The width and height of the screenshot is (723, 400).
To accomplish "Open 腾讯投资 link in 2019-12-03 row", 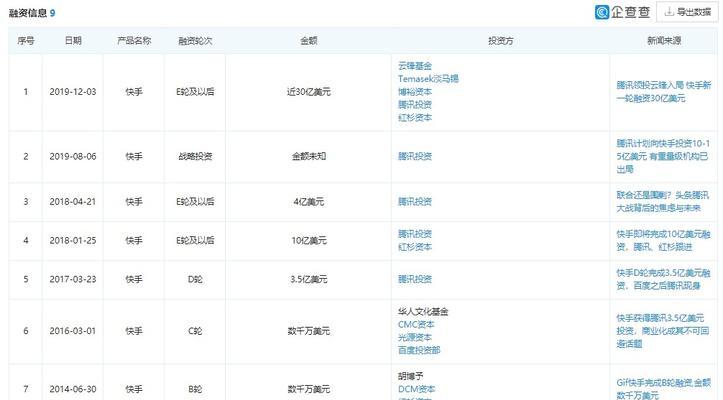I will tap(415, 105).
